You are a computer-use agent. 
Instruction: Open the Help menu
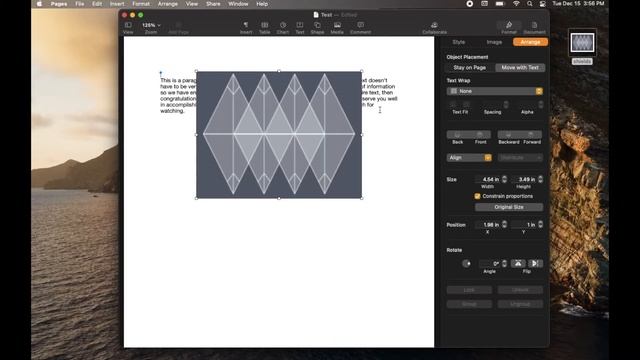click(x=262, y=4)
